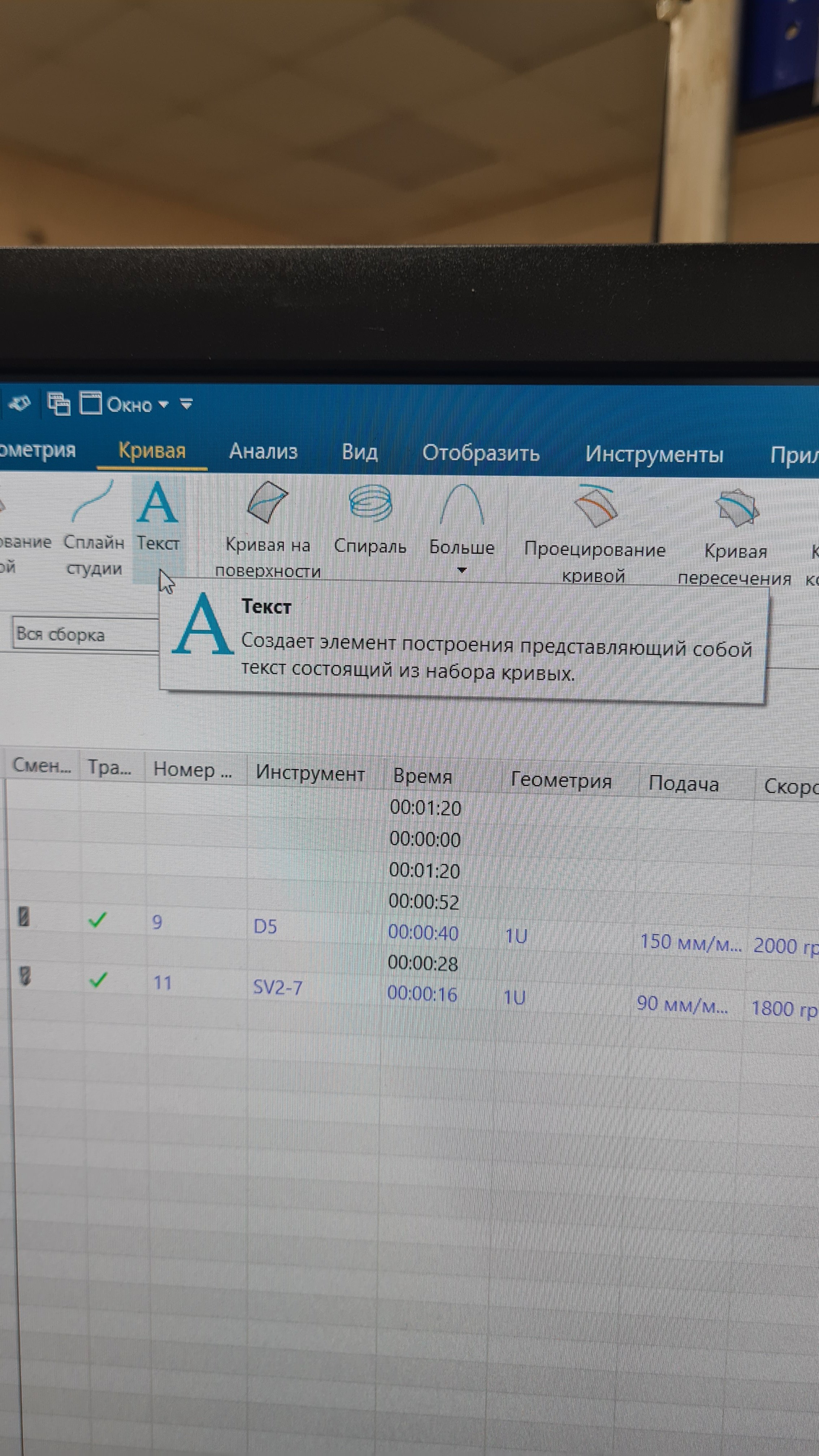Click the Тра... column header
Viewport: 819px width, 1456px height.
click(x=110, y=768)
